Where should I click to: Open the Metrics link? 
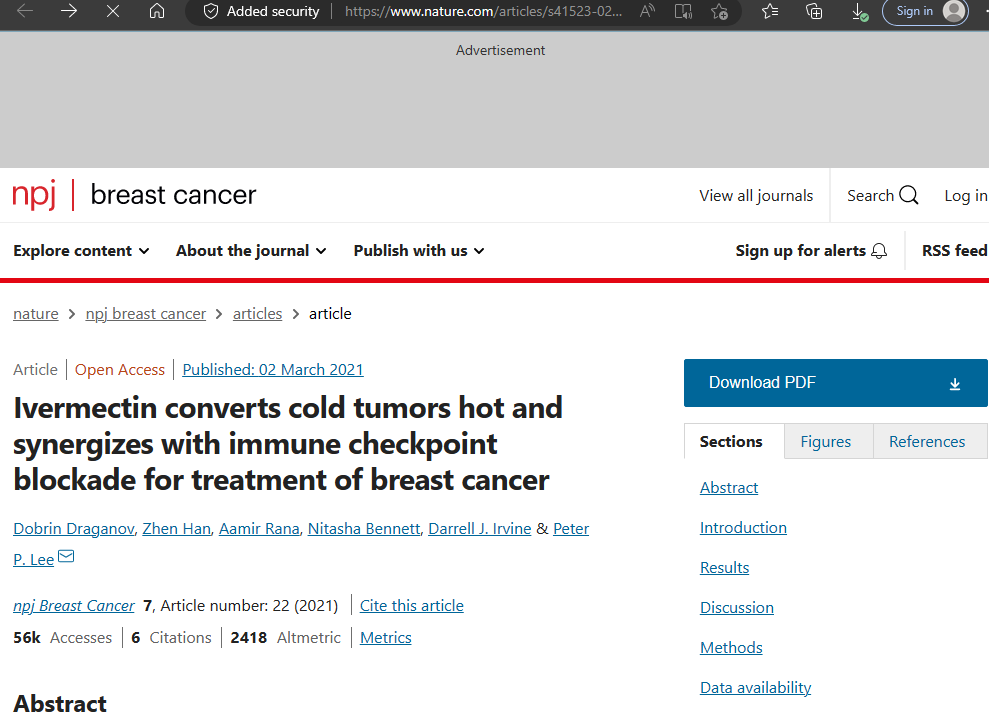click(x=385, y=638)
